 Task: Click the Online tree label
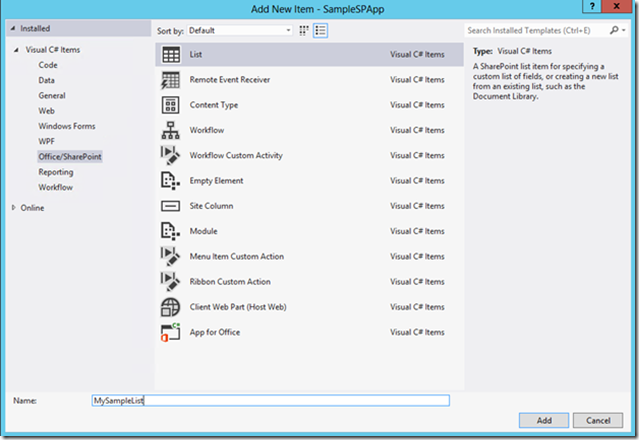pyautogui.click(x=32, y=208)
